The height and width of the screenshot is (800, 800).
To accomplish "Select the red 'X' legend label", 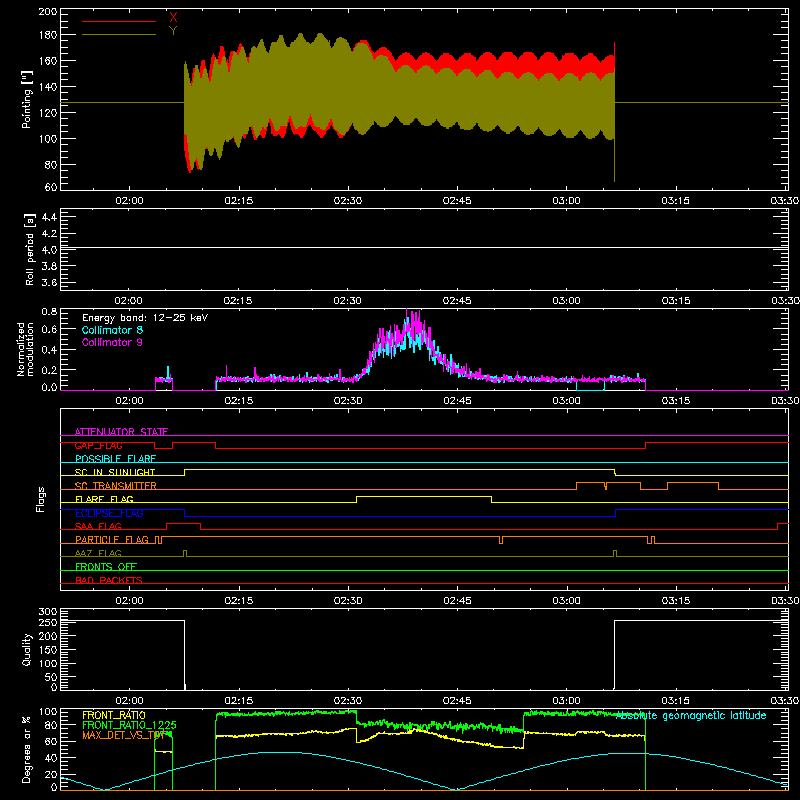I will (173, 17).
